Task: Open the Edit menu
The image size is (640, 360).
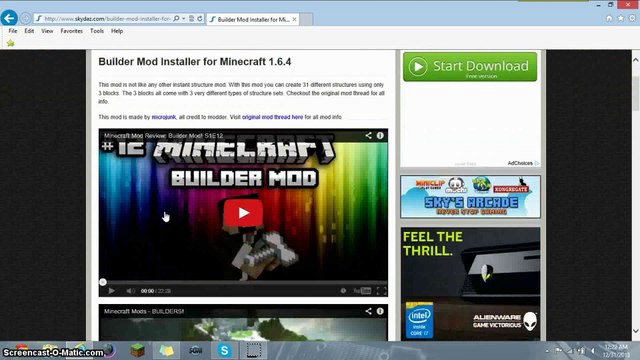Action: tap(29, 31)
